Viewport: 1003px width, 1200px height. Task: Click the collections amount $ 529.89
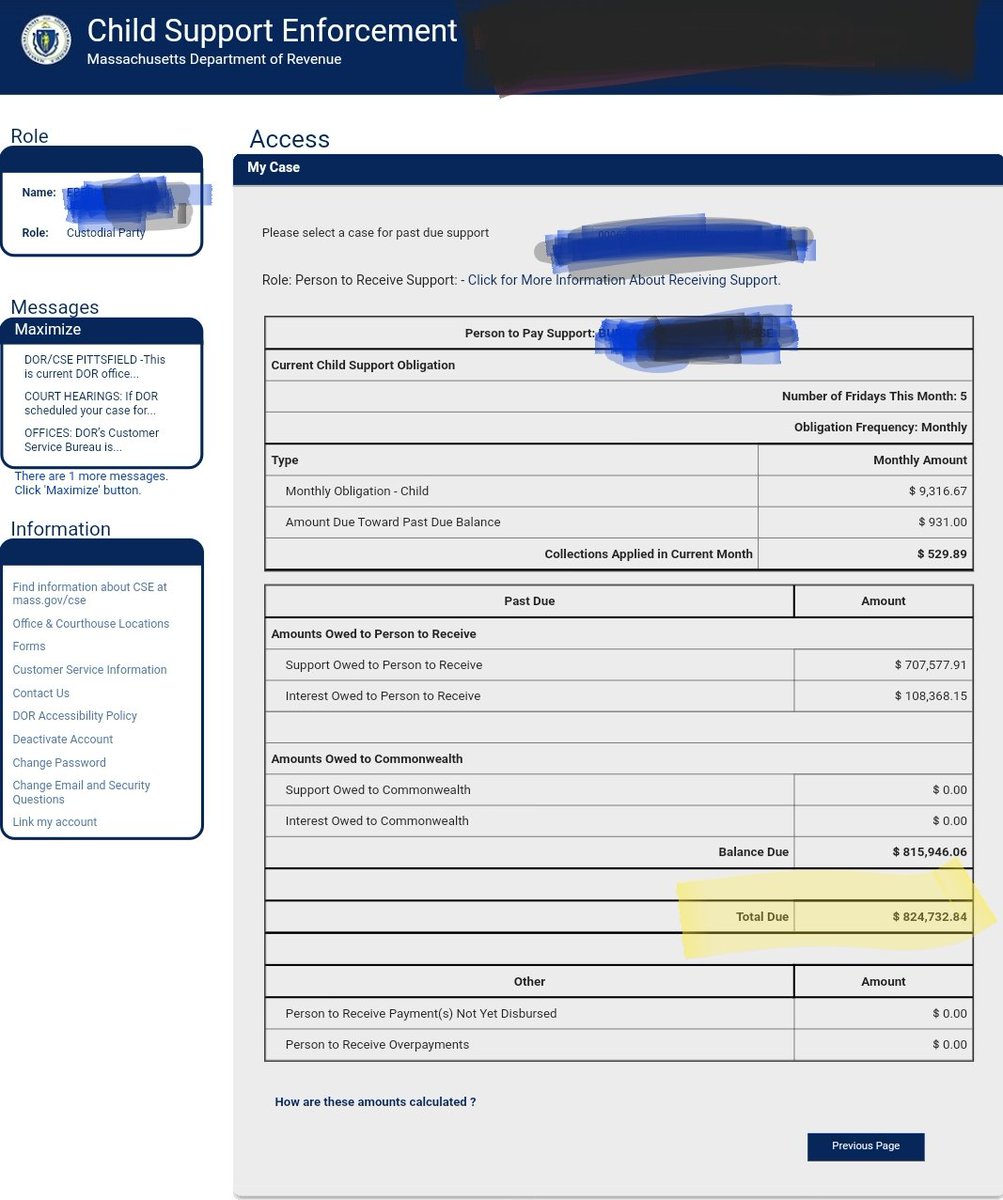click(x=942, y=554)
